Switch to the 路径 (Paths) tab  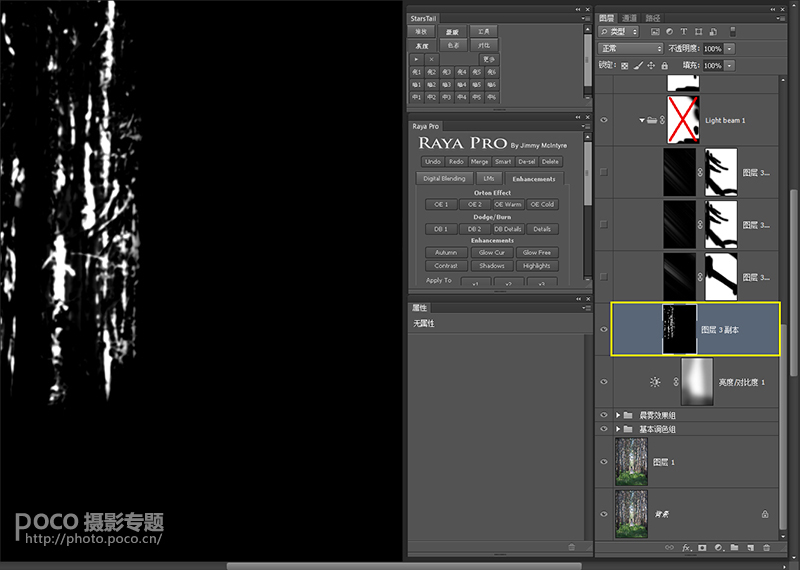pyautogui.click(x=653, y=18)
